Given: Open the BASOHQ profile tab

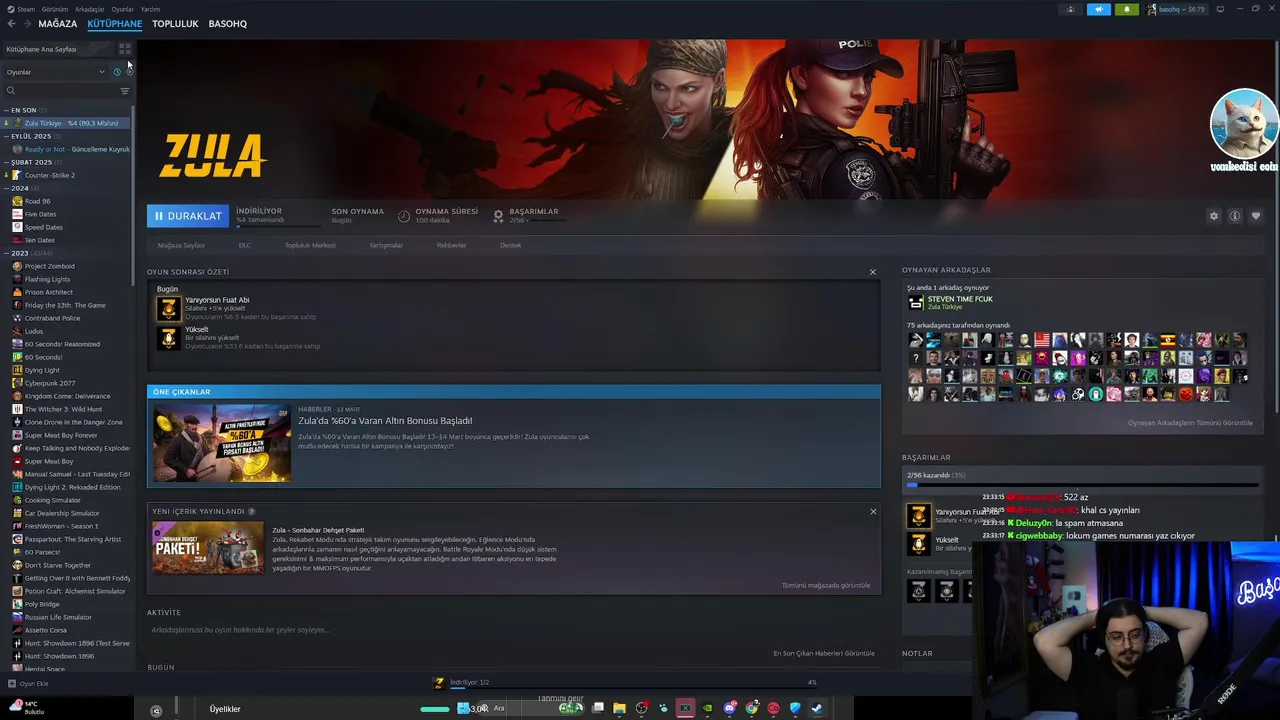Looking at the screenshot, I should coord(228,23).
